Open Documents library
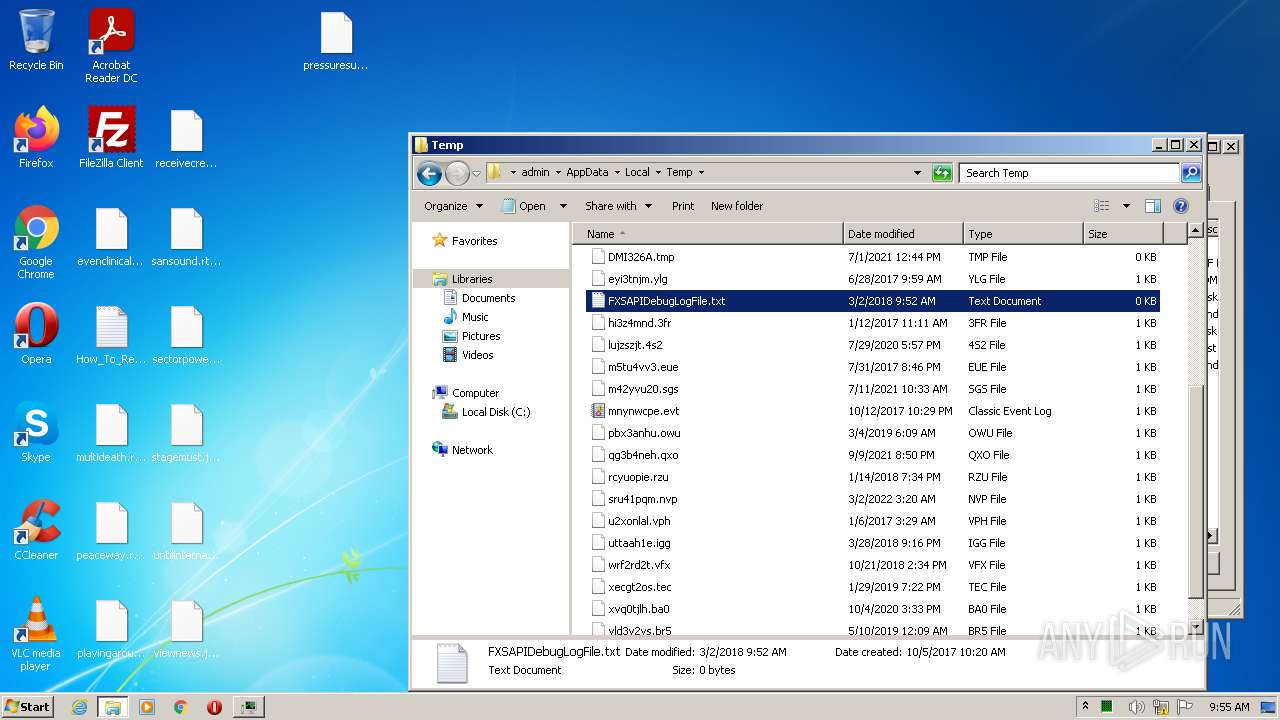Viewport: 1280px width, 720px height. pyautogui.click(x=488, y=298)
